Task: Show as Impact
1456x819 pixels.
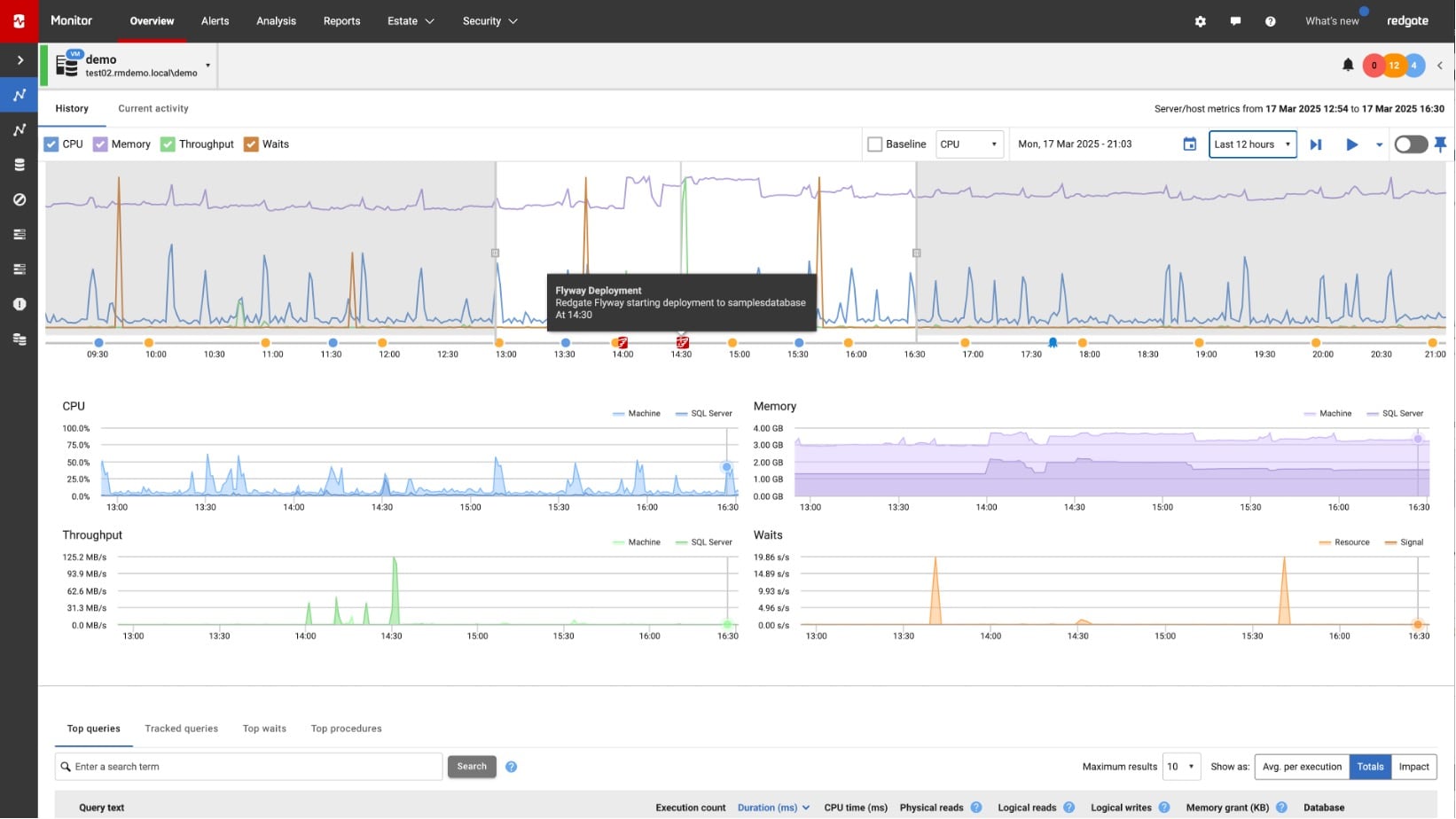Action: pyautogui.click(x=1413, y=767)
